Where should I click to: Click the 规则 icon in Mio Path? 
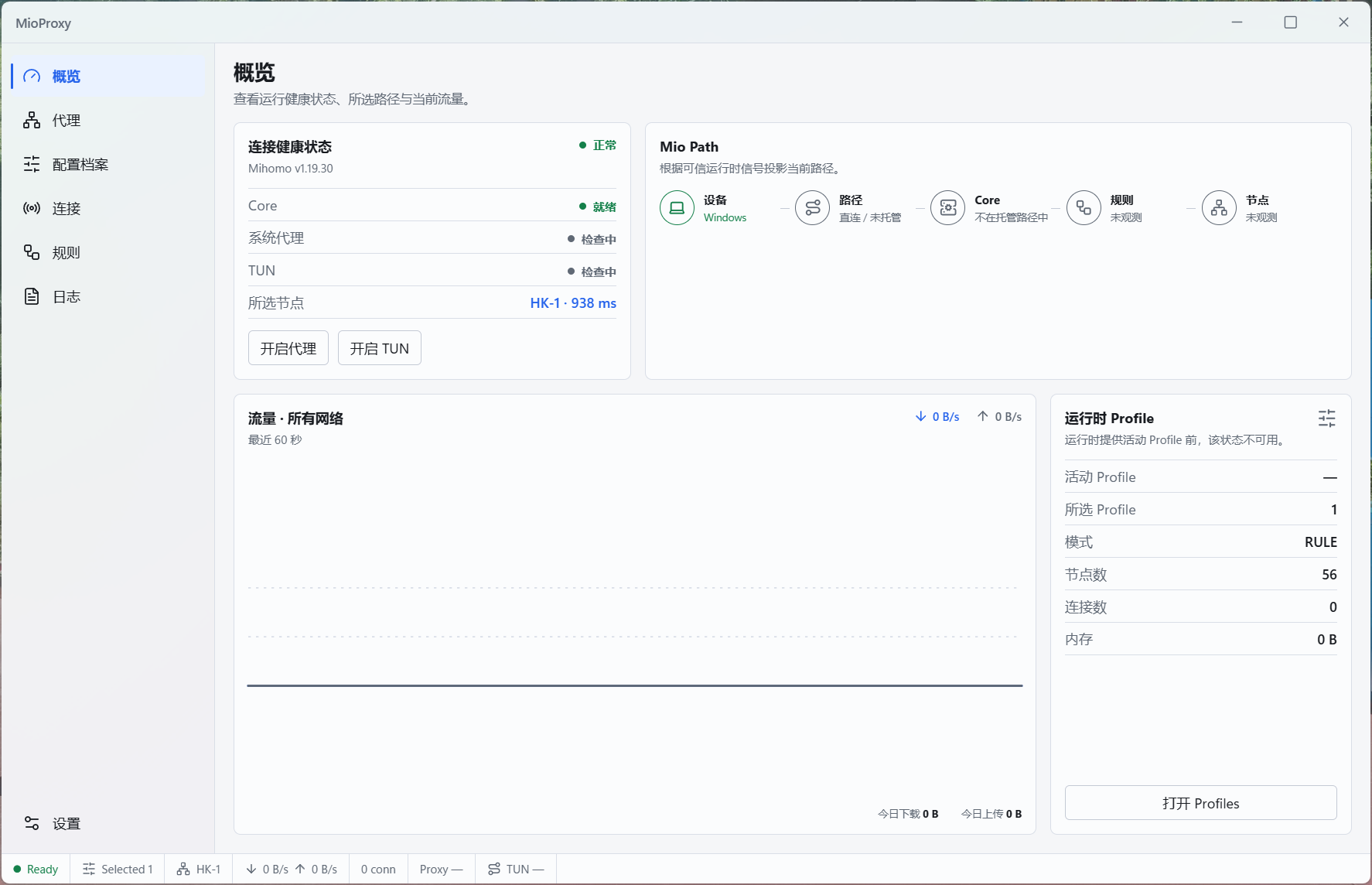[x=1084, y=208]
